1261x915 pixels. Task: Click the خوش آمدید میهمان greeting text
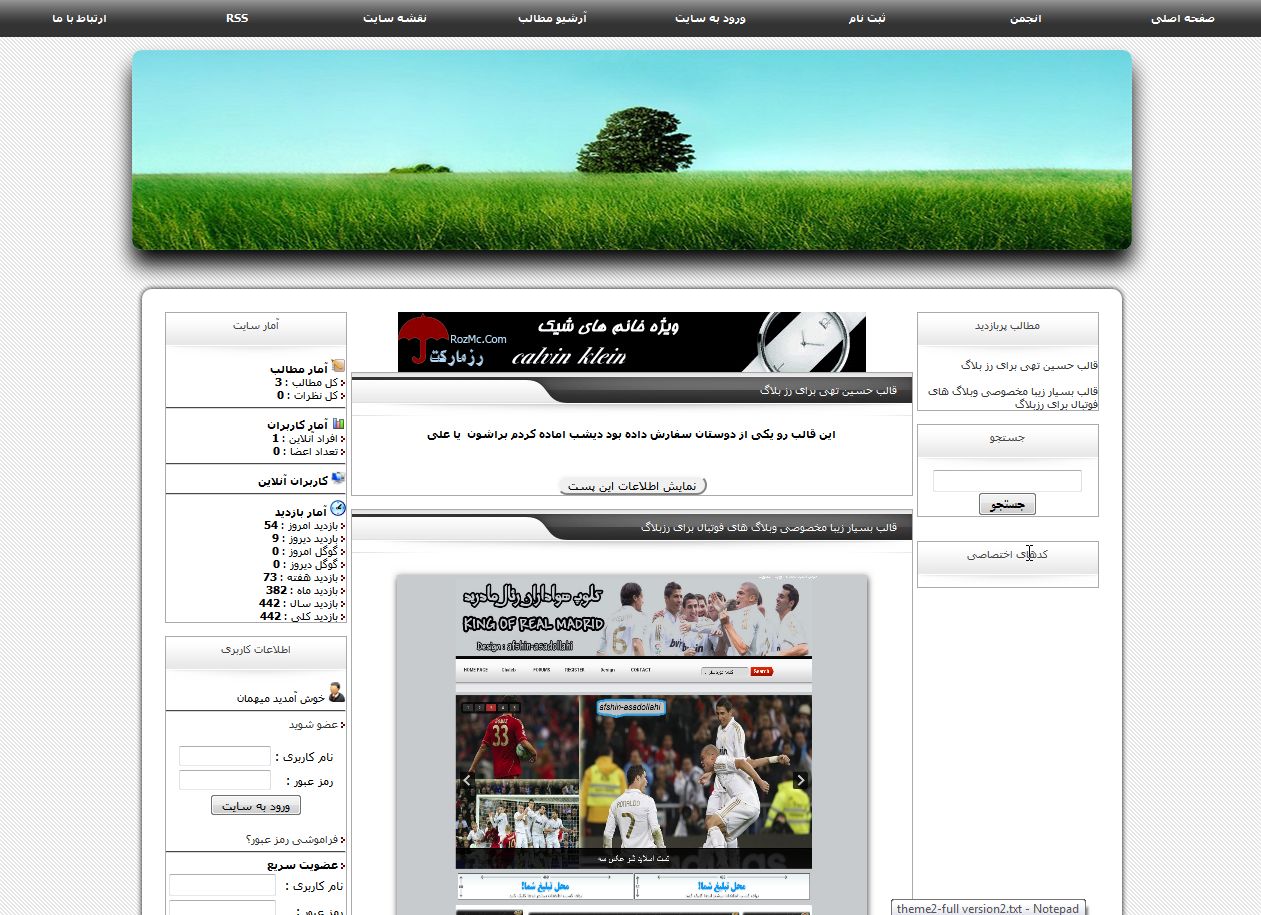coord(282,698)
